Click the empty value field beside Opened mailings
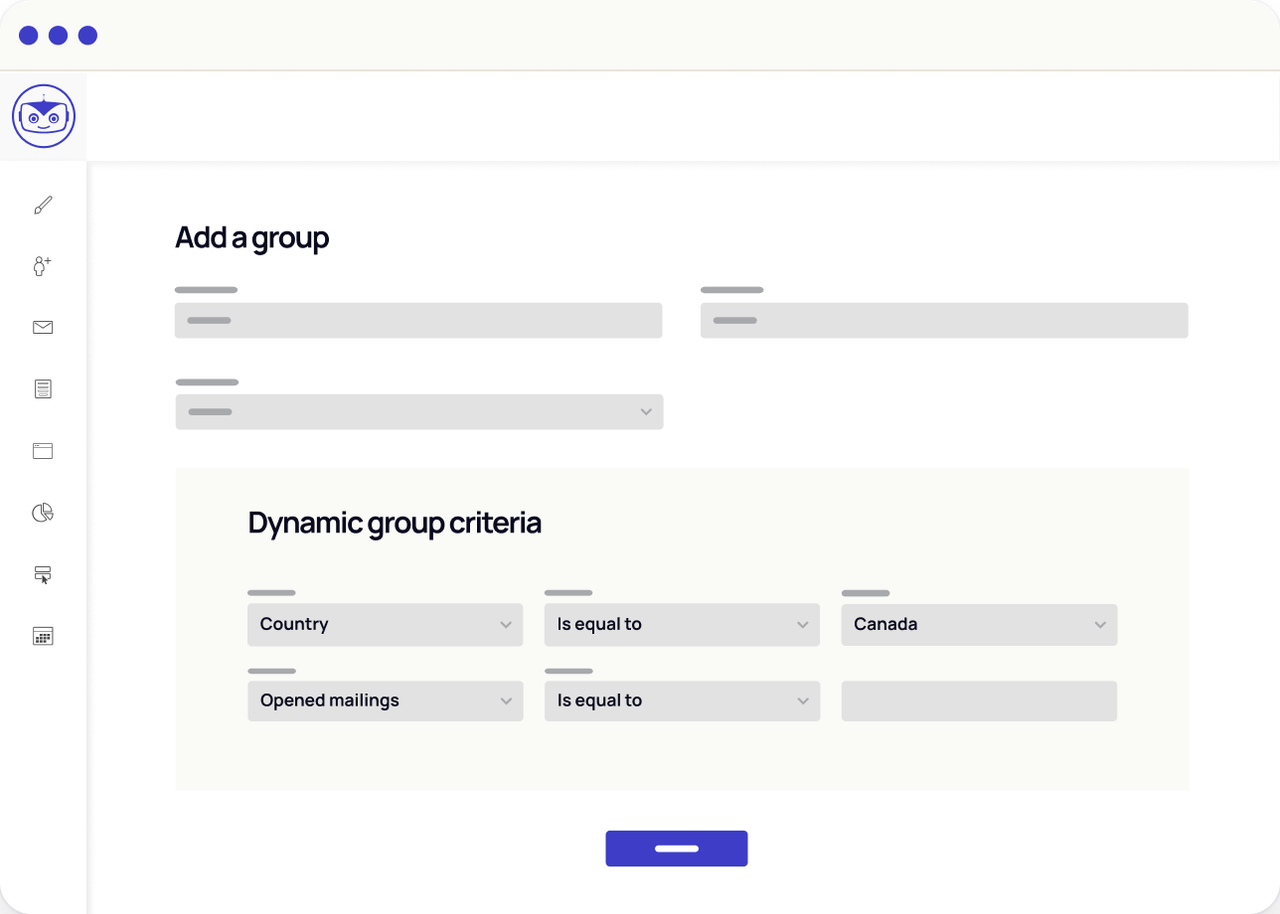This screenshot has width=1280, height=914. [x=979, y=701]
